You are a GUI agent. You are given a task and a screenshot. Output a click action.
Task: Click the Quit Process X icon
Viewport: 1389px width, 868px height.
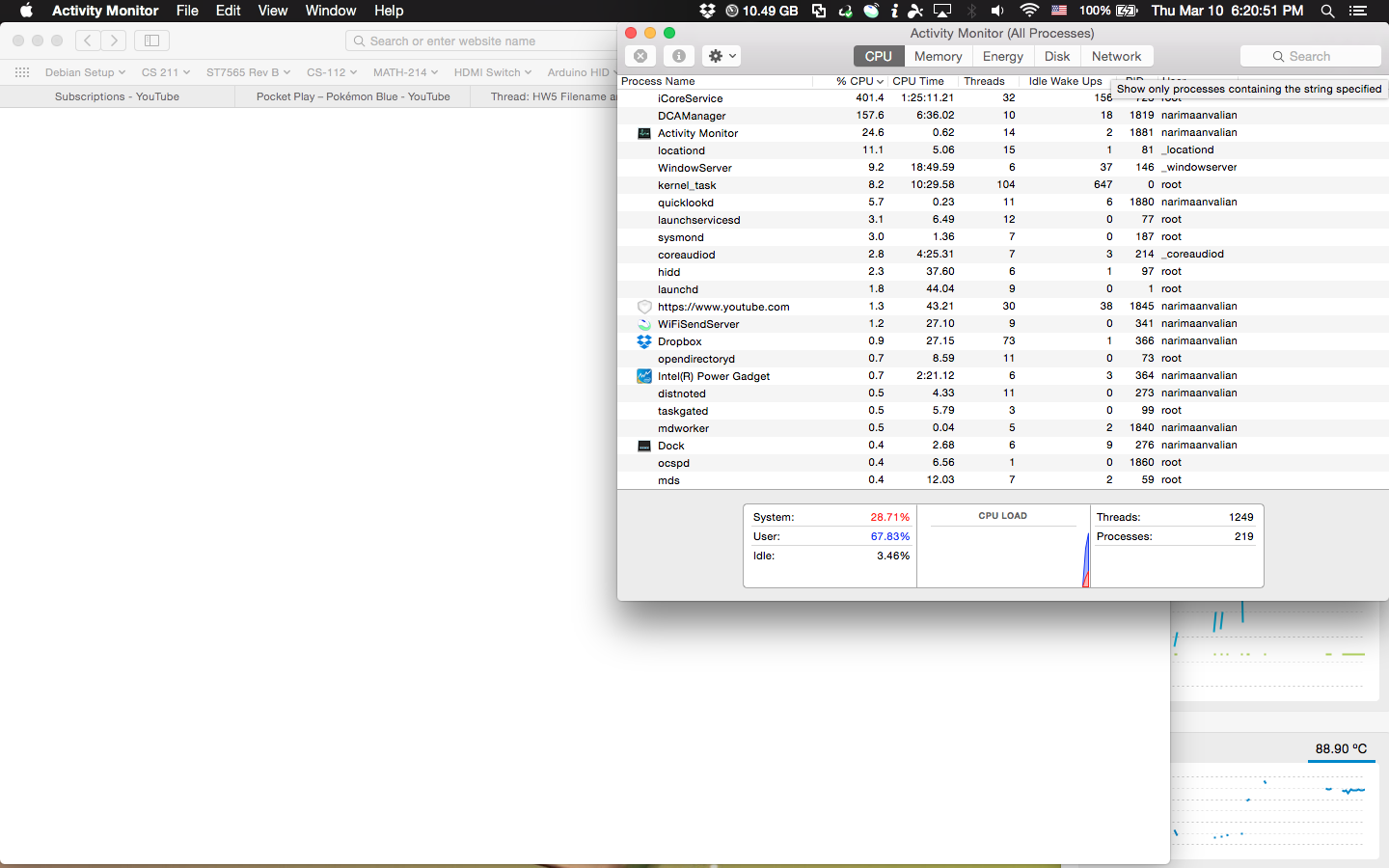click(x=640, y=55)
